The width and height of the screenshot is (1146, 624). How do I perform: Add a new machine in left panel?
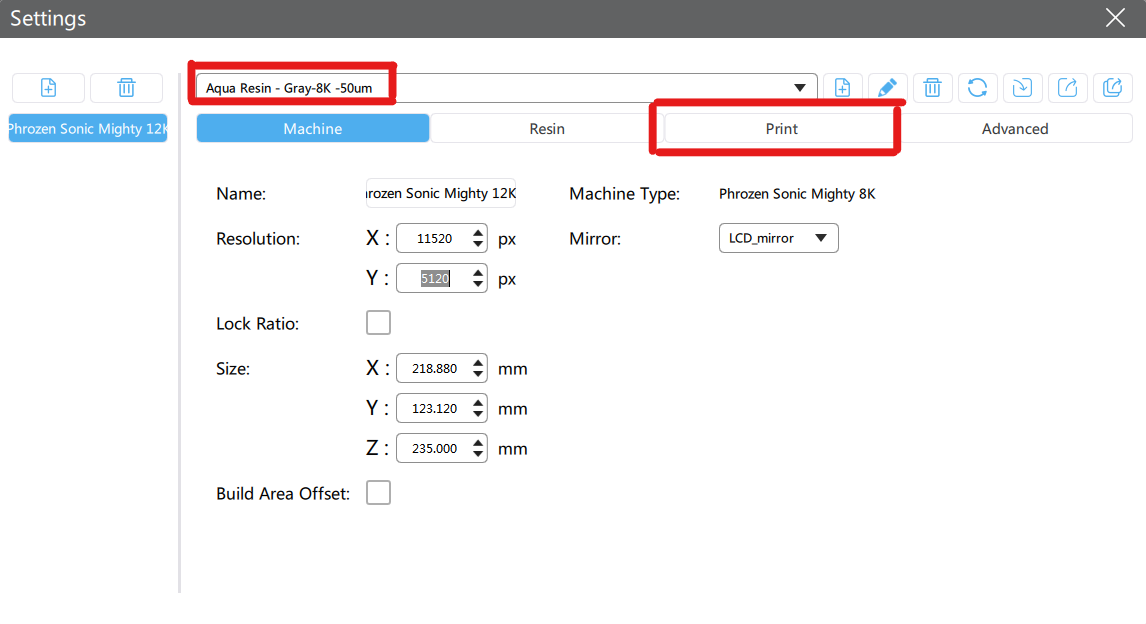tap(48, 88)
